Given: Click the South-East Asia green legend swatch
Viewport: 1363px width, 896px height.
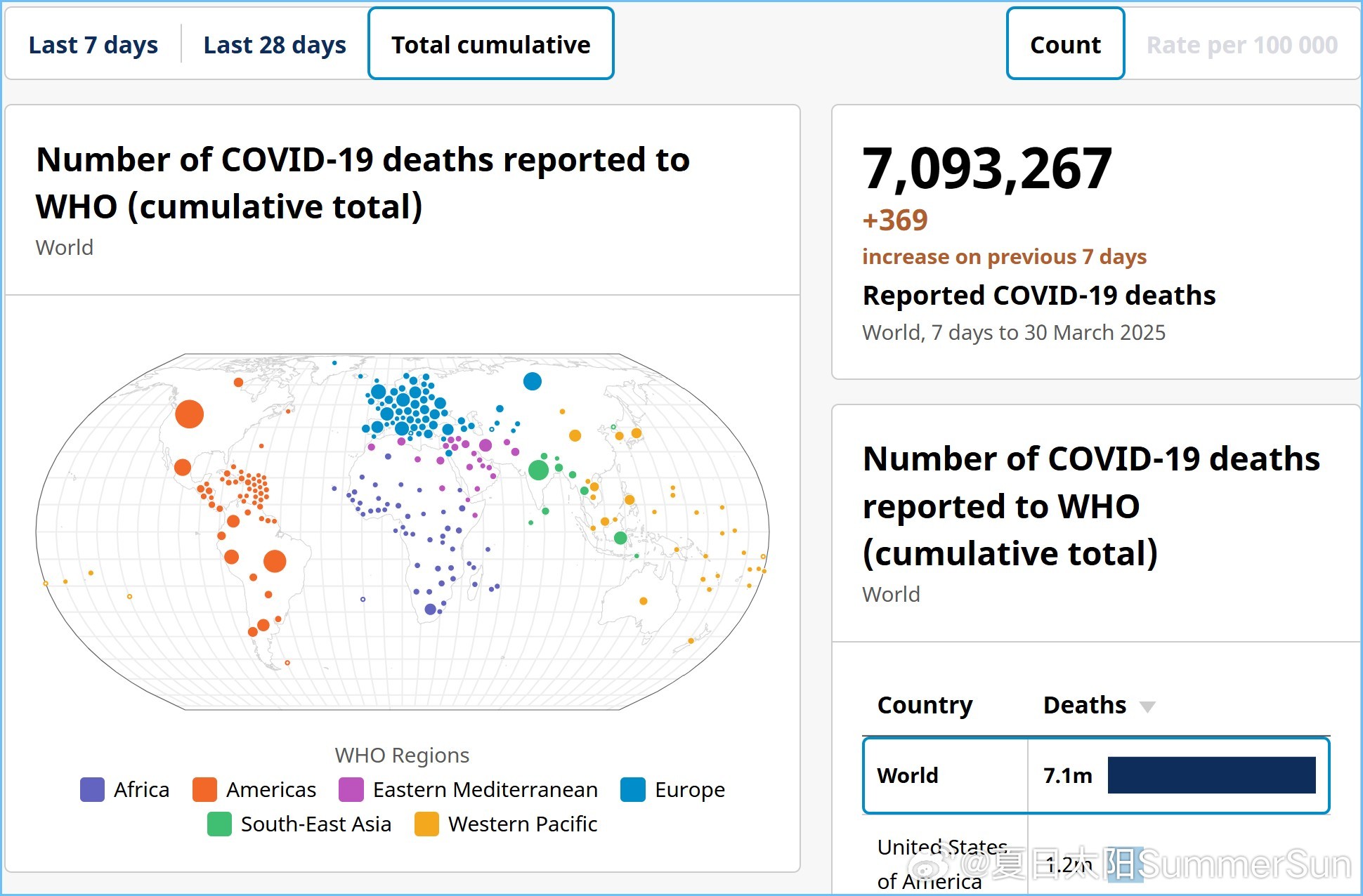Looking at the screenshot, I should pyautogui.click(x=219, y=824).
